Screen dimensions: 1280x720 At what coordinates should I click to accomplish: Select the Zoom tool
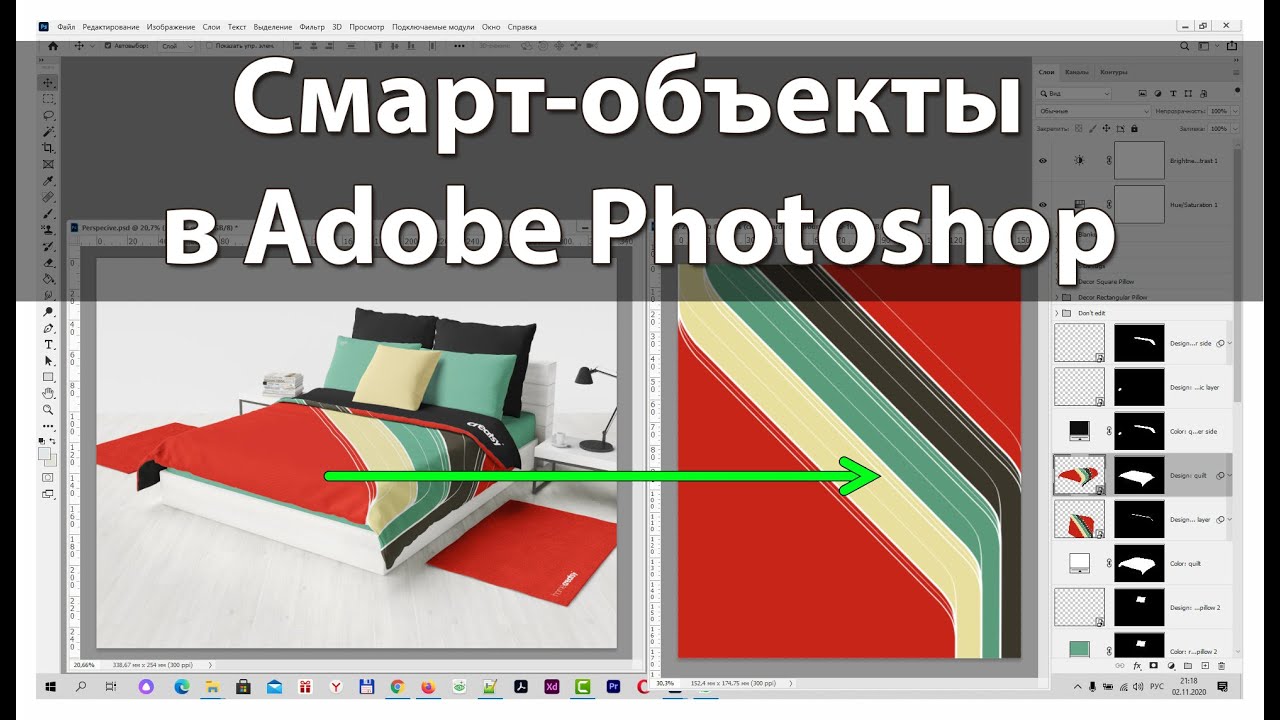(48, 409)
